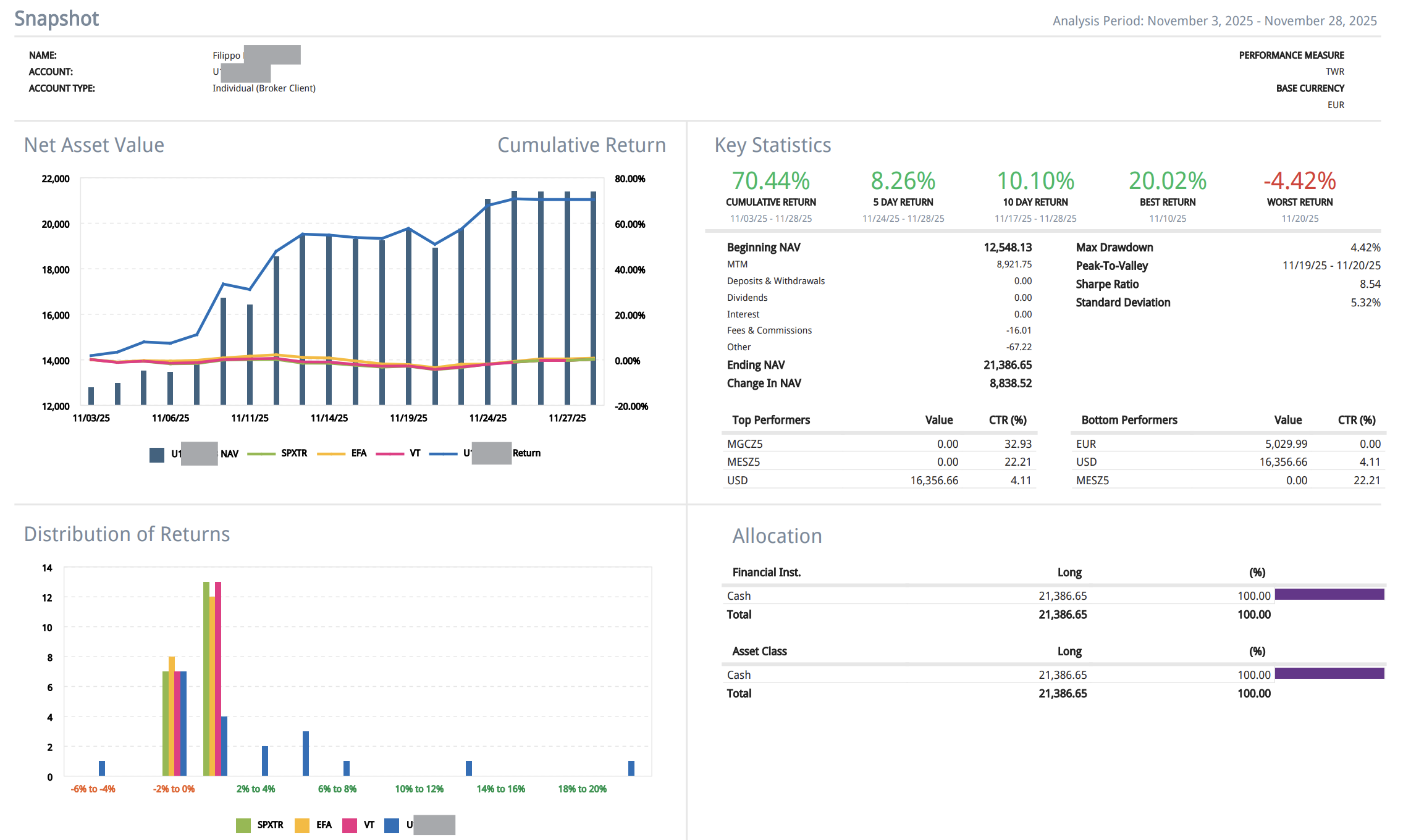Image resolution: width=1411 pixels, height=840 pixels.
Task: Click the Top Performers table header
Action: [x=770, y=420]
